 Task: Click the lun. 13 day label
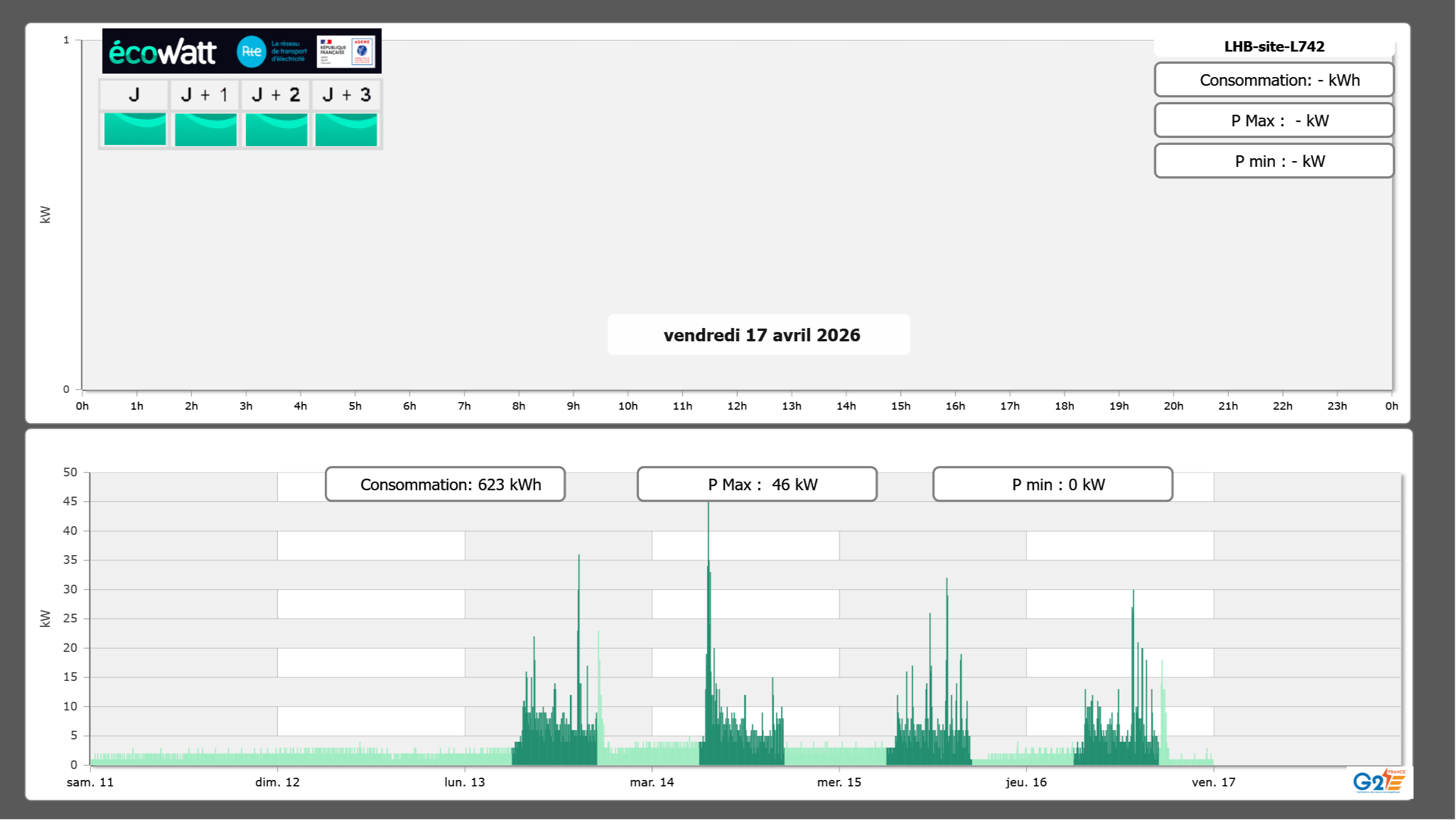[x=464, y=782]
